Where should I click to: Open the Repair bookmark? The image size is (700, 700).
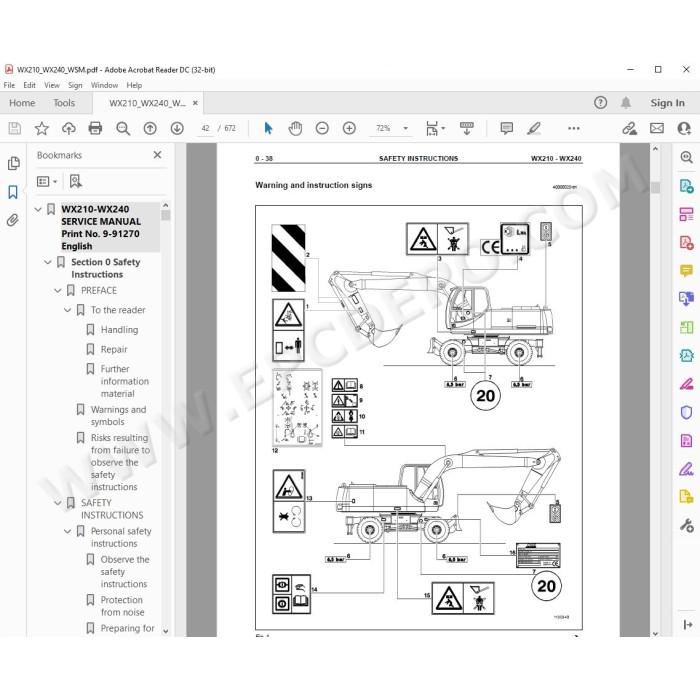[114, 349]
